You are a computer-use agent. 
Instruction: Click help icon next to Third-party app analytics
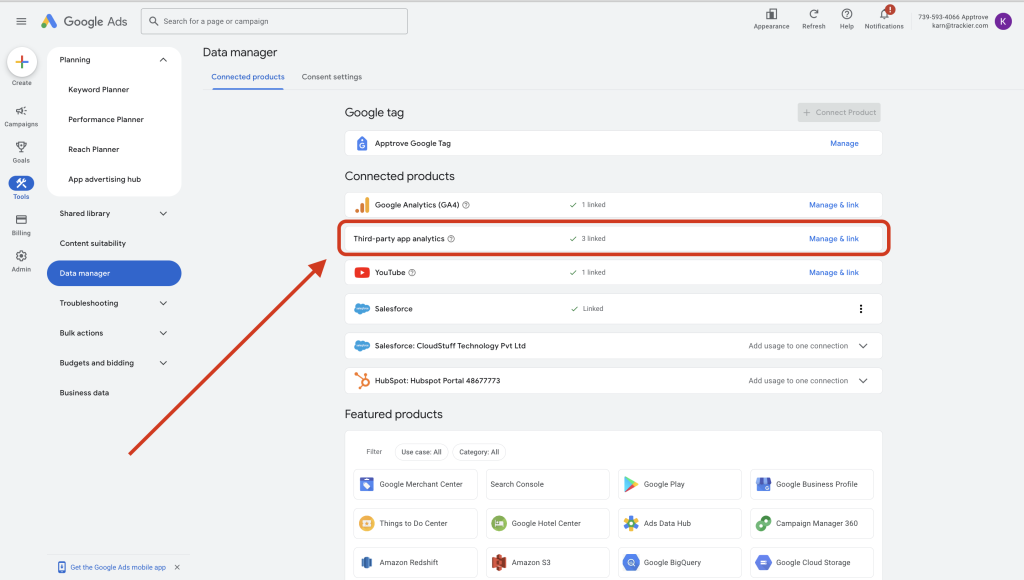click(x=451, y=239)
